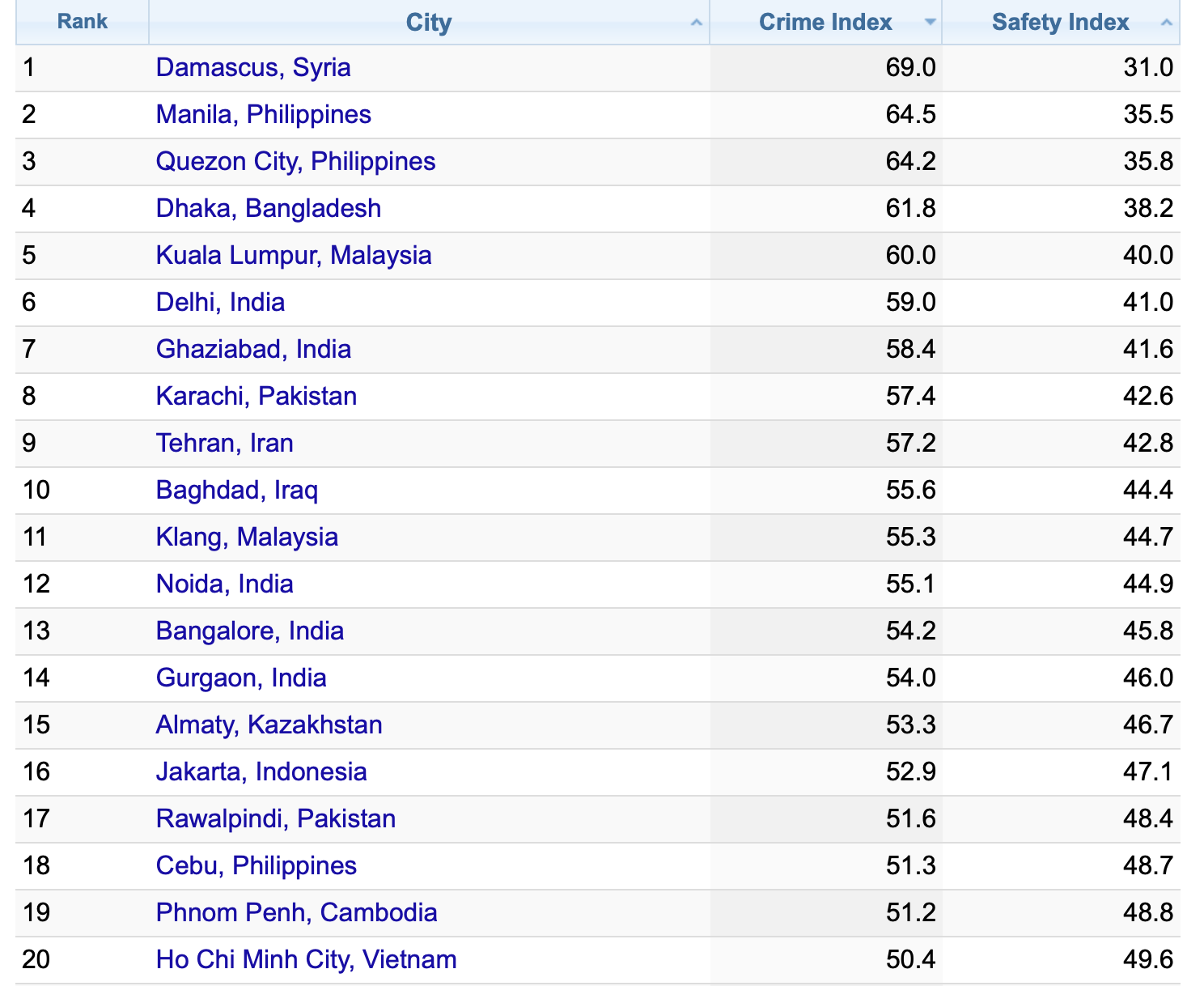Open Ho Chi Minh City, Vietnam link

point(307,959)
